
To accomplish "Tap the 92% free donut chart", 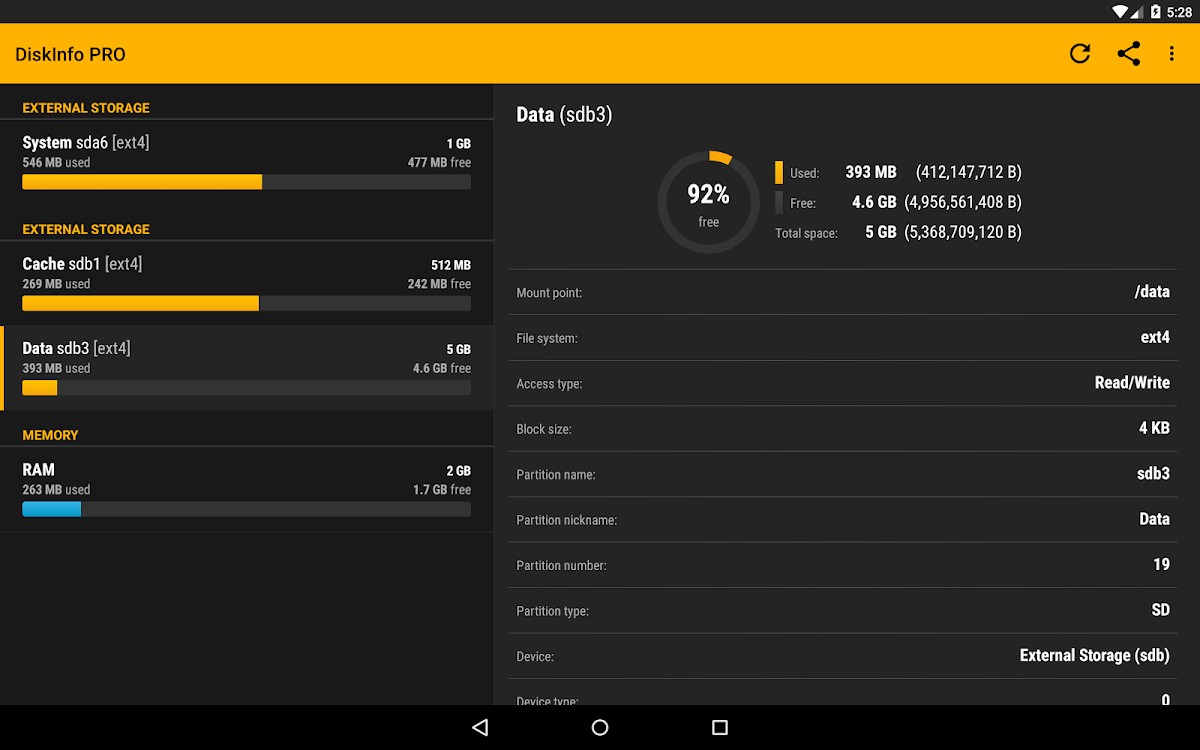I will click(708, 202).
